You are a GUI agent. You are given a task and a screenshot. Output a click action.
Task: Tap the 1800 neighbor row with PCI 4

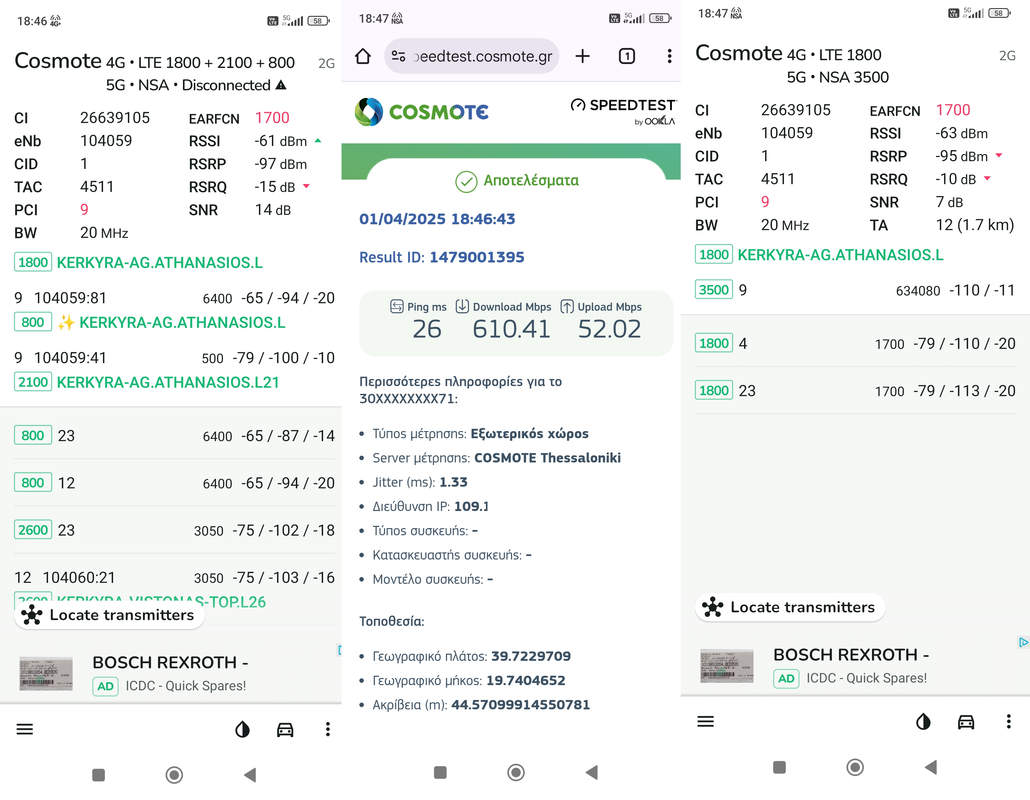[855, 344]
